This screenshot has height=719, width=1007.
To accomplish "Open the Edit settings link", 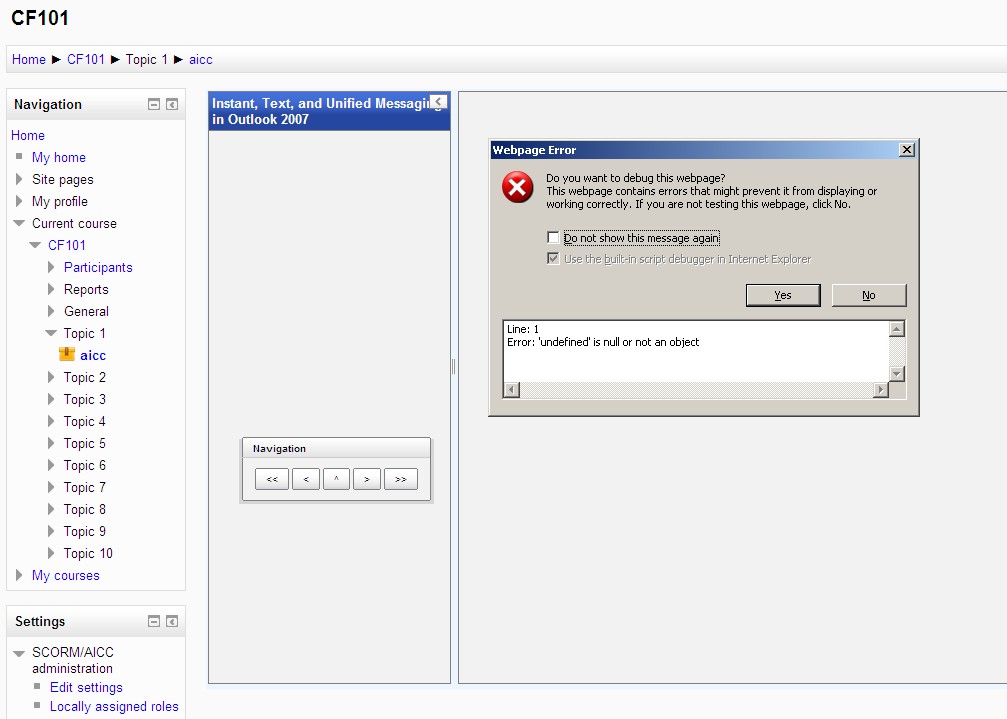I will 87,687.
